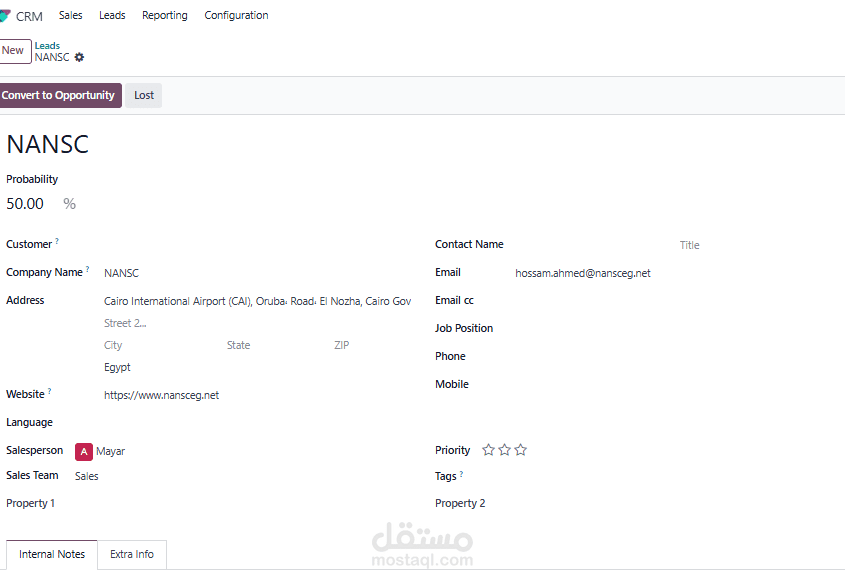Create a New lead record
This screenshot has height=581, width=845.
[x=15, y=51]
